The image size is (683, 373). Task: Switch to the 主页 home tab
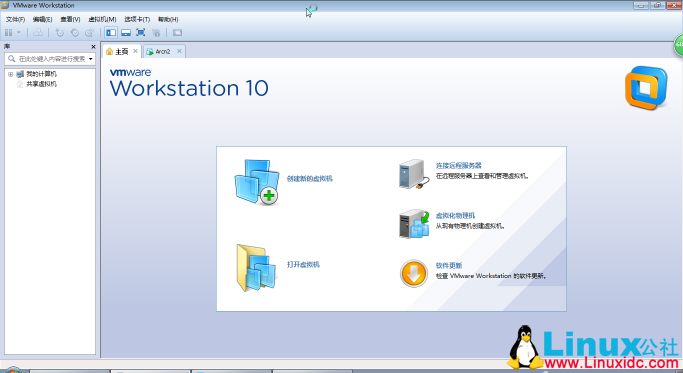coord(122,51)
